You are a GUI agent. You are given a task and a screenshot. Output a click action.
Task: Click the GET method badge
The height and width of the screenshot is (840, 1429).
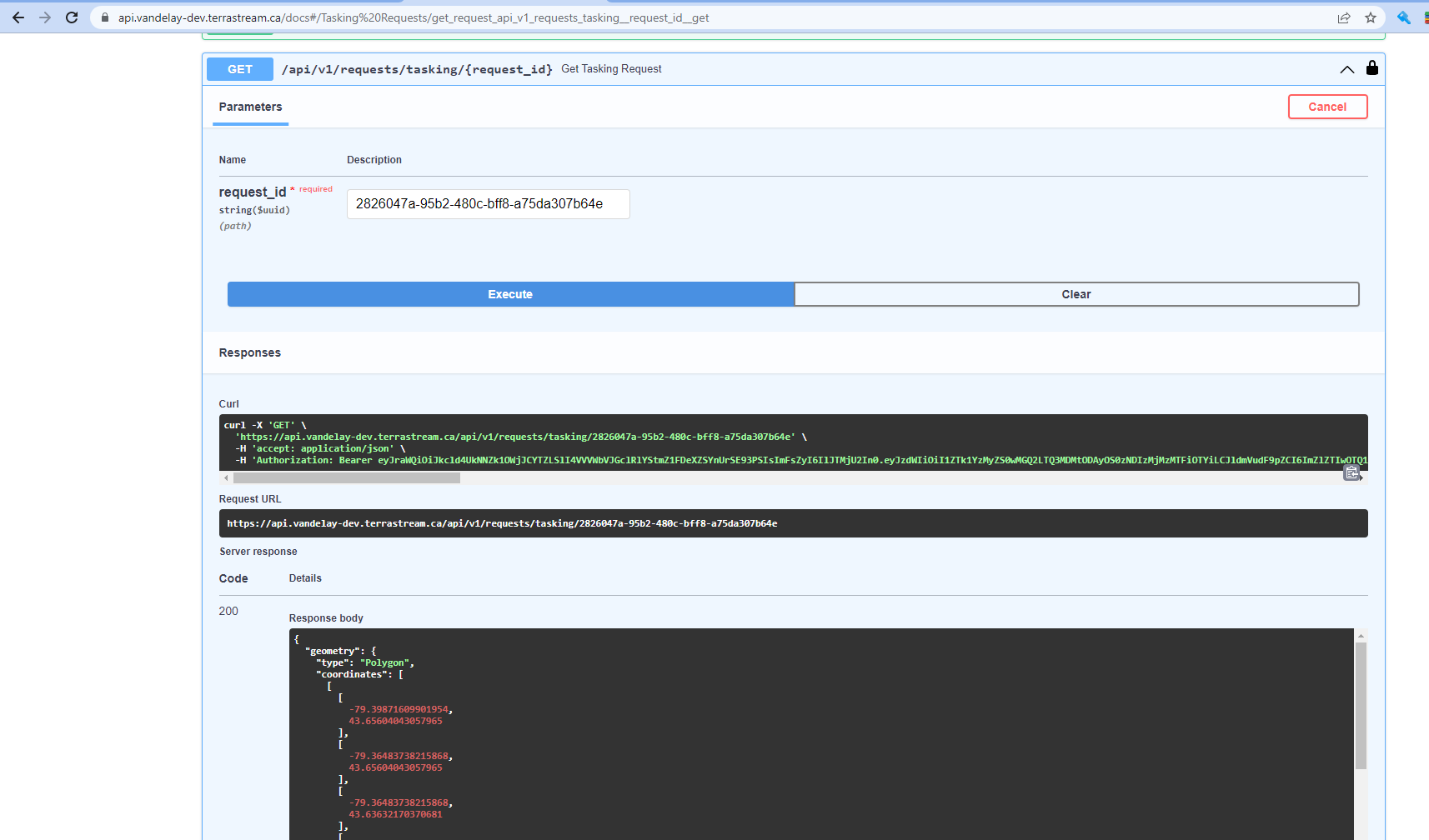[240, 69]
